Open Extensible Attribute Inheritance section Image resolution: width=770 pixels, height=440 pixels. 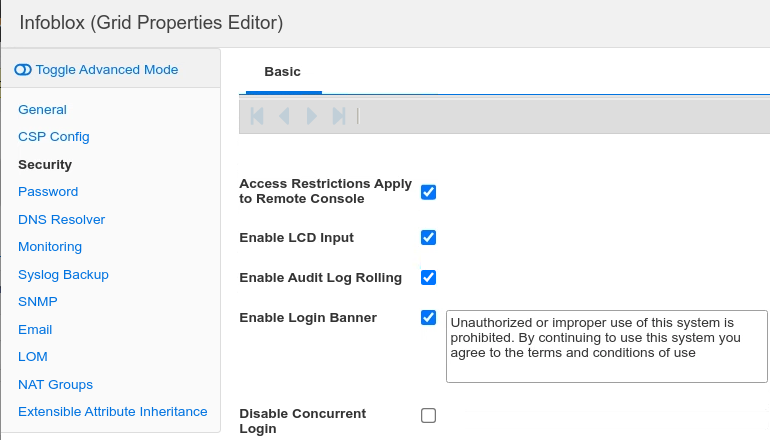pyautogui.click(x=112, y=412)
